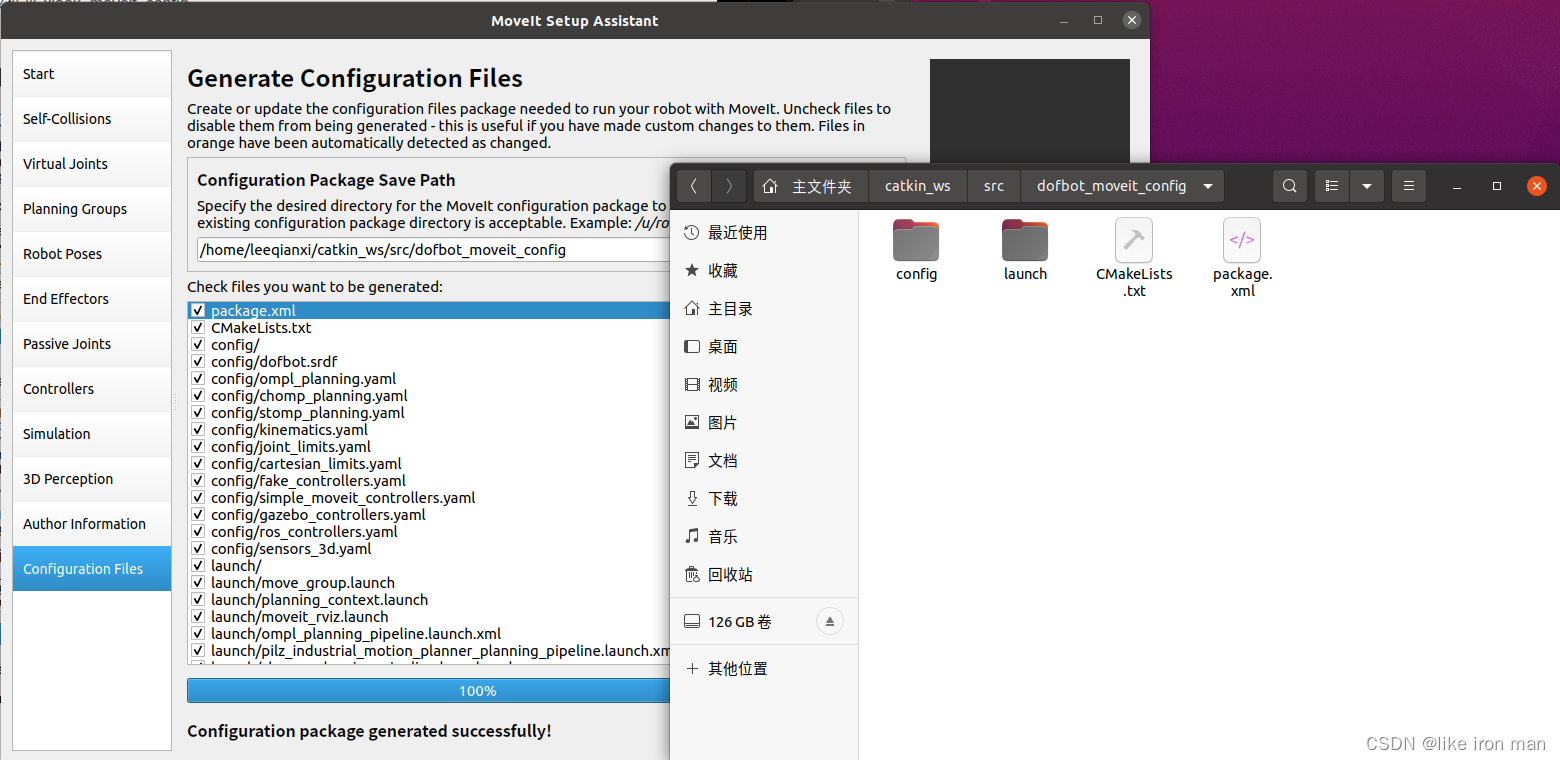Image resolution: width=1560 pixels, height=760 pixels.
Task: Uncheck package.xml checkbox
Action: tap(198, 311)
